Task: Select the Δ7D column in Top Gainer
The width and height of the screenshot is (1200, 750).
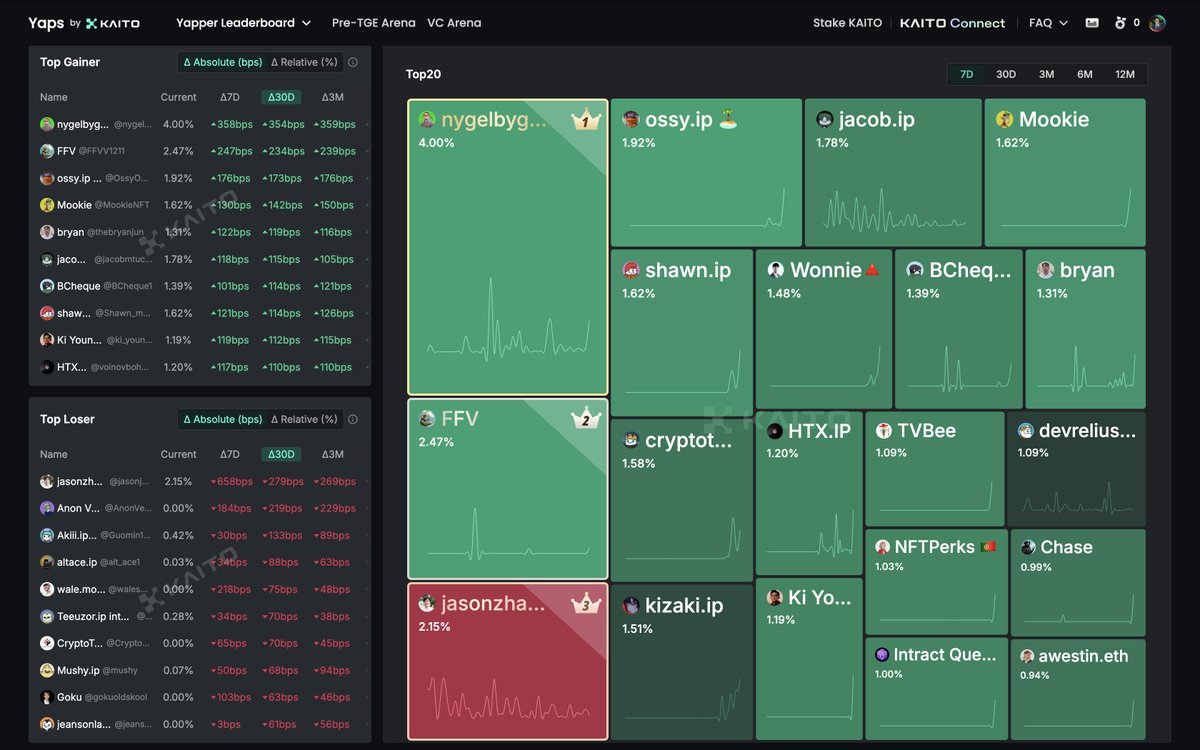Action: click(231, 96)
